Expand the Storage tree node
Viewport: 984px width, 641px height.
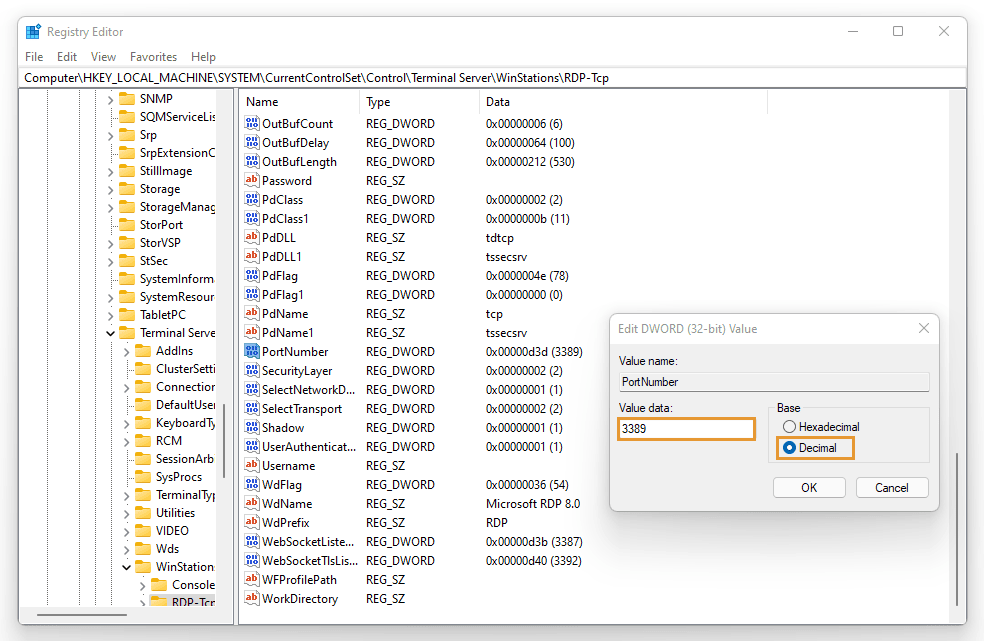point(110,189)
